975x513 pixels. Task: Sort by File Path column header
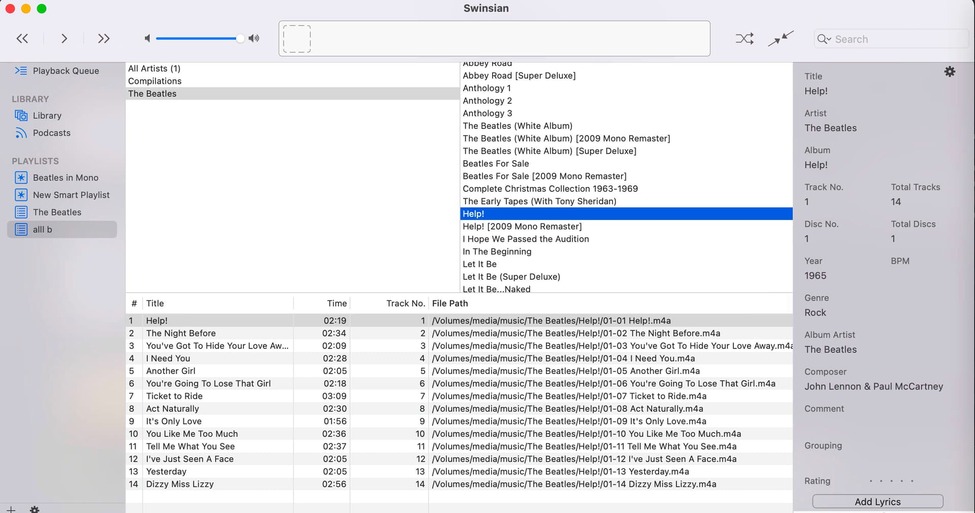click(611, 303)
